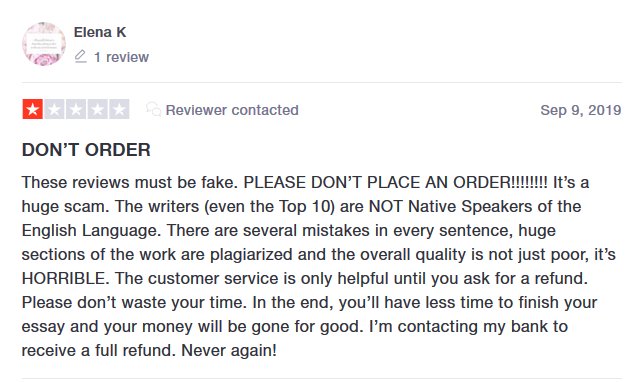This screenshot has width=641, height=382.
Task: Open Elena K's profile avatar
Action: click(x=44, y=44)
